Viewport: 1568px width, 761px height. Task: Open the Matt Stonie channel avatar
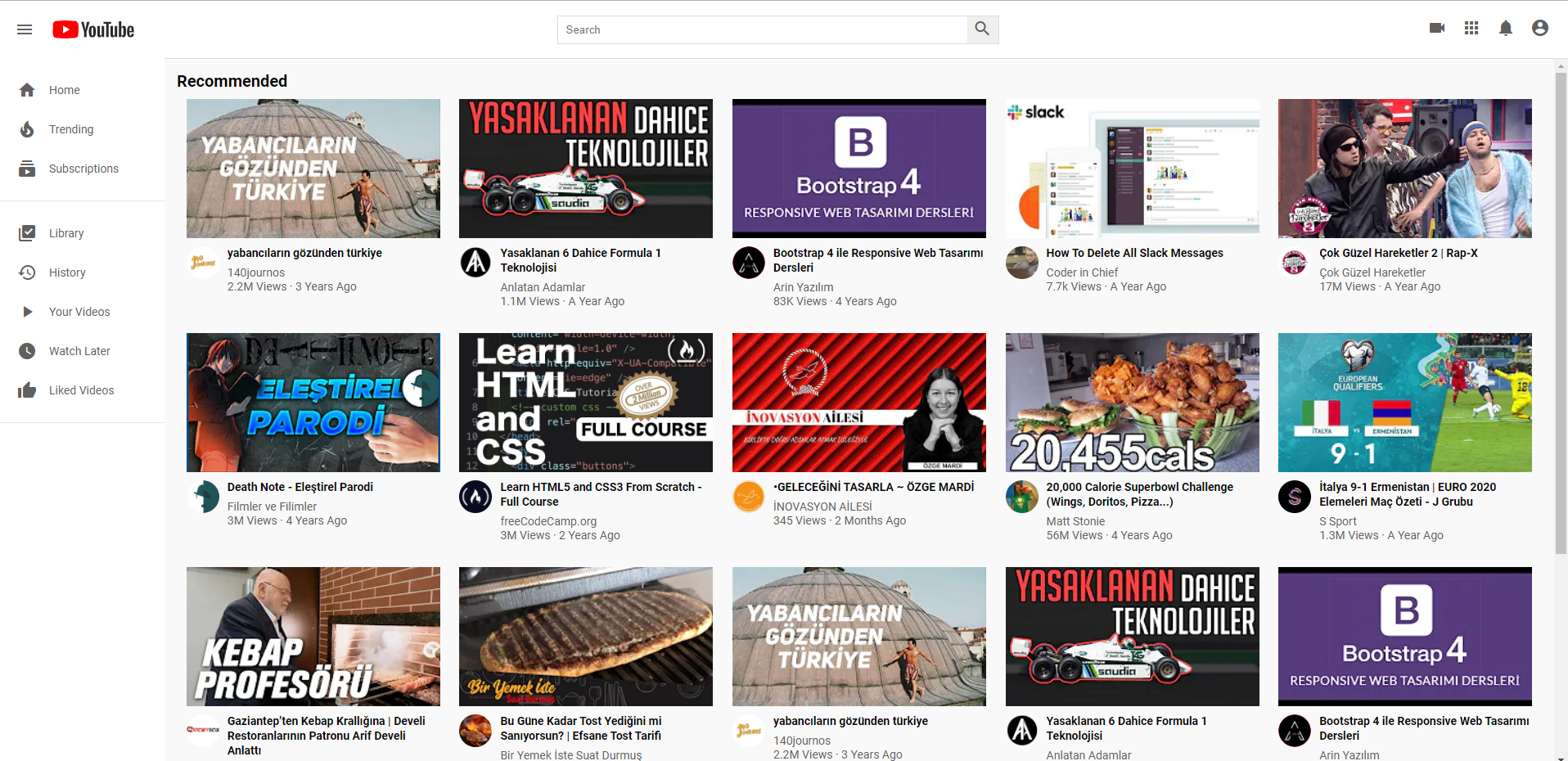(1021, 497)
